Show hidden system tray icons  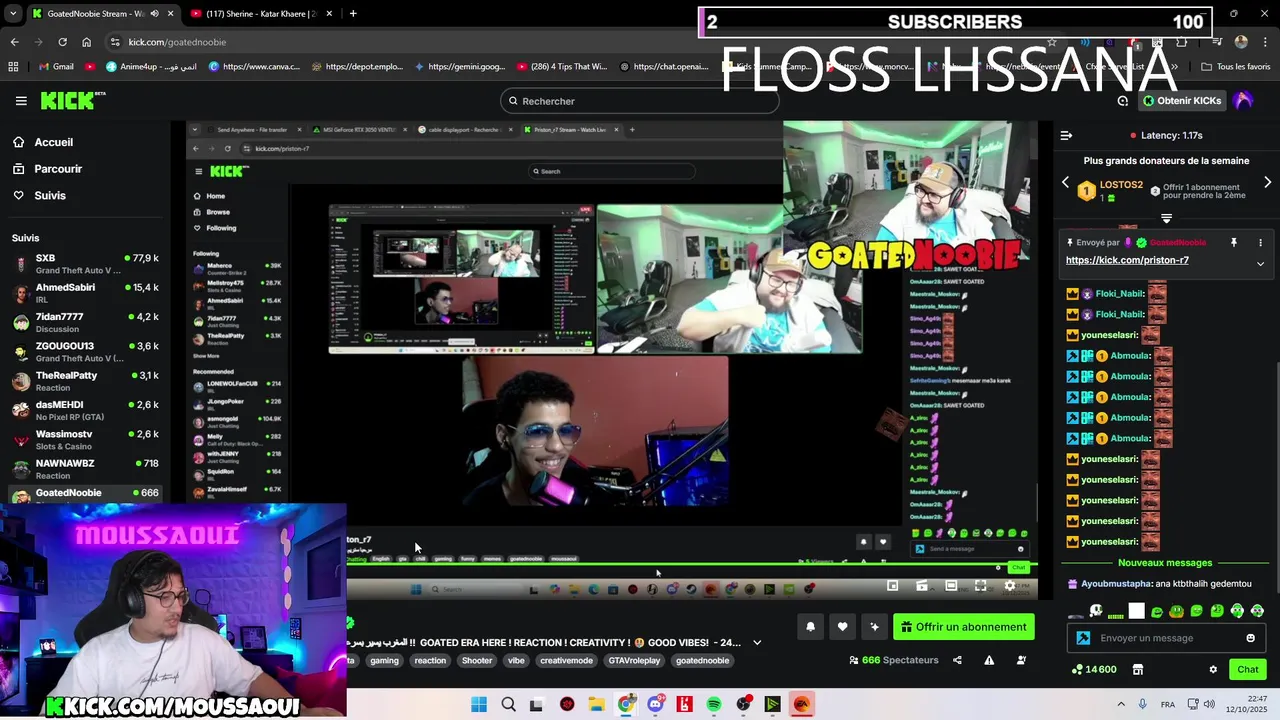point(1120,705)
